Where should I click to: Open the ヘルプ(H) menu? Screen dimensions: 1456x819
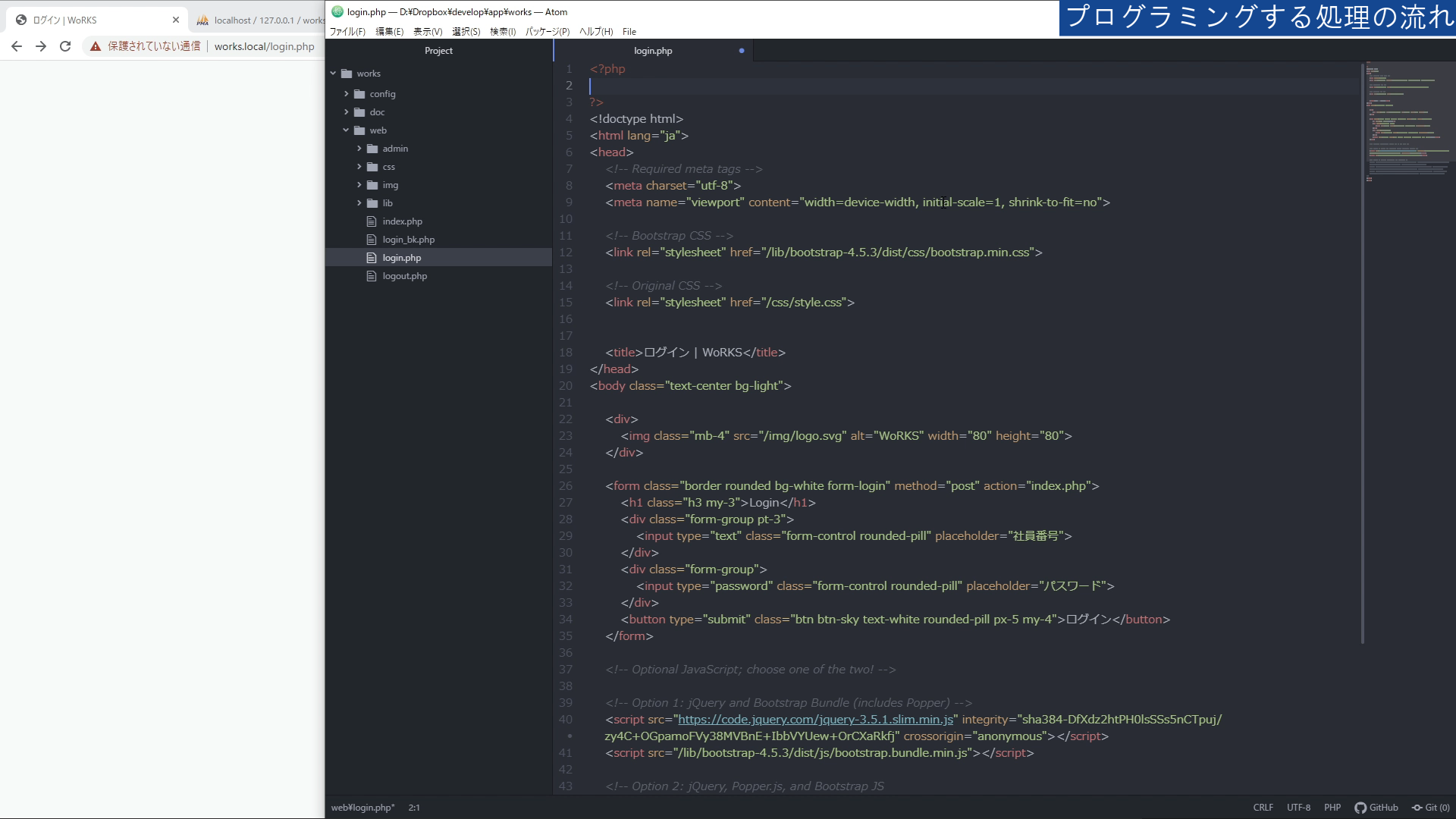point(596,32)
